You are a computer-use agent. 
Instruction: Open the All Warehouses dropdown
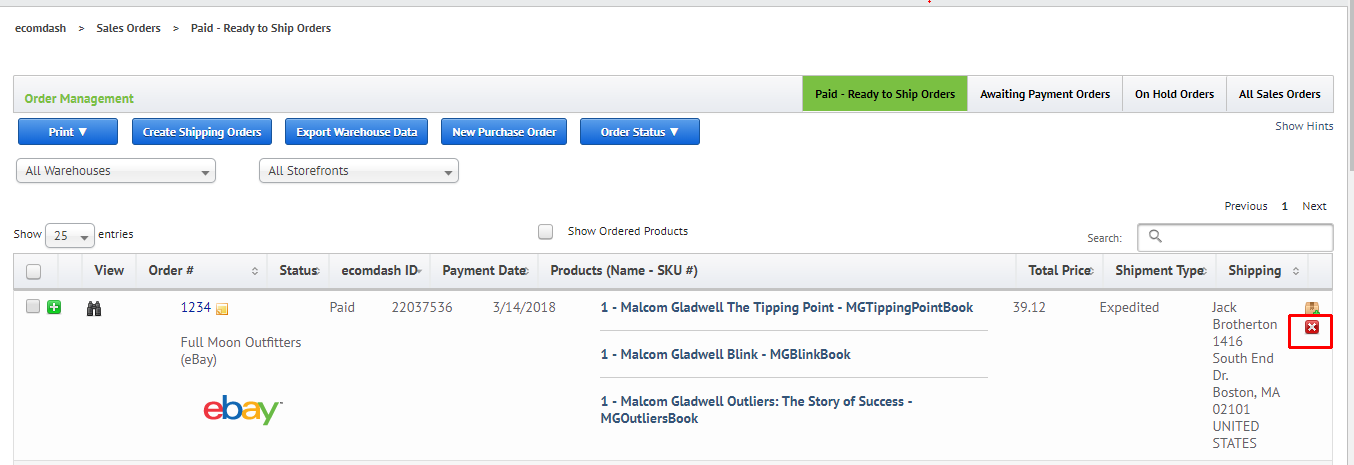116,171
